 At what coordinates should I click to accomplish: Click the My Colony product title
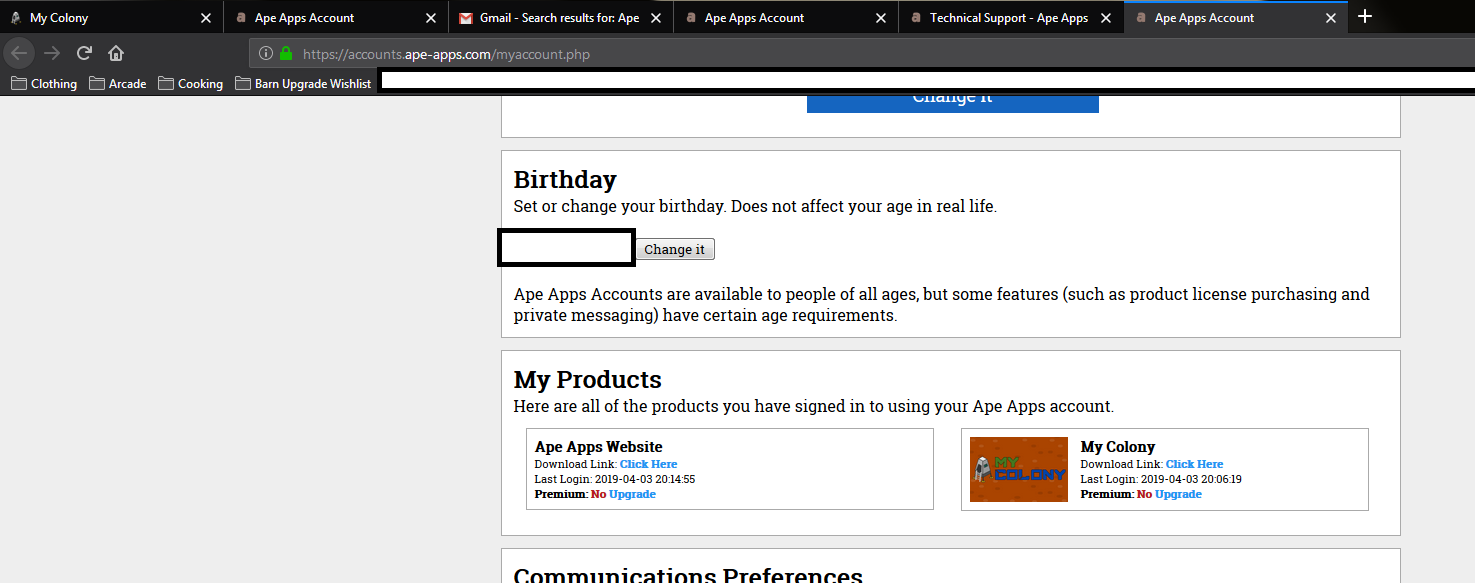(1118, 447)
